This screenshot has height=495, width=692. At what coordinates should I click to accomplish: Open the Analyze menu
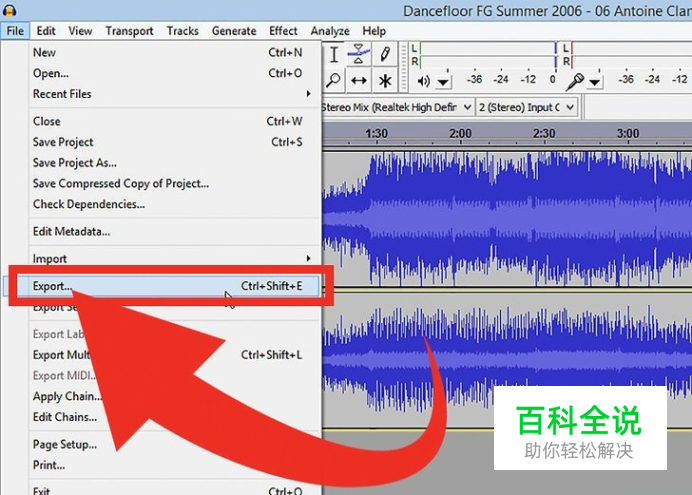click(330, 31)
